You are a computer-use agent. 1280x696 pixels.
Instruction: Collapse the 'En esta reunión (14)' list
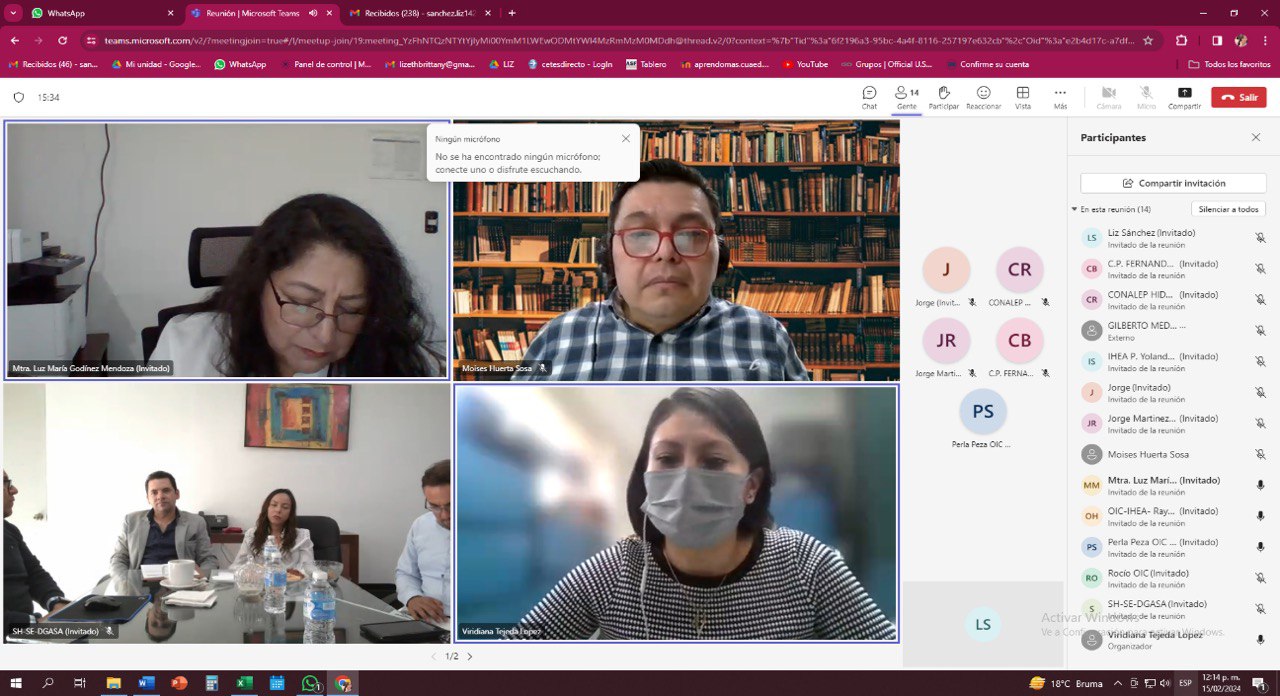pos(1074,210)
